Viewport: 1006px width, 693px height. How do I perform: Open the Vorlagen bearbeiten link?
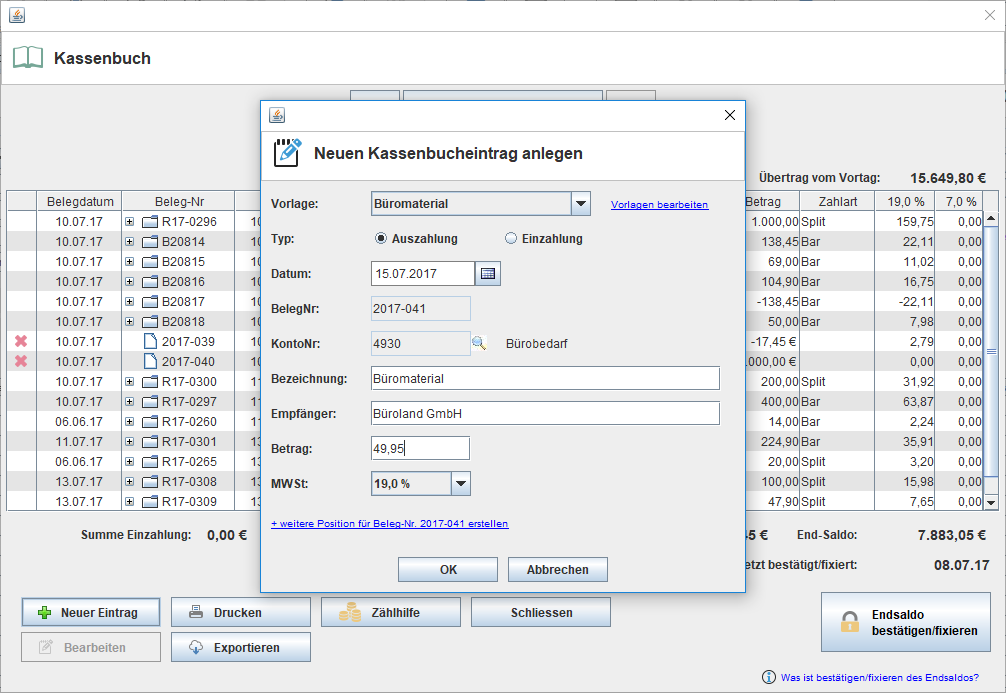pos(659,205)
